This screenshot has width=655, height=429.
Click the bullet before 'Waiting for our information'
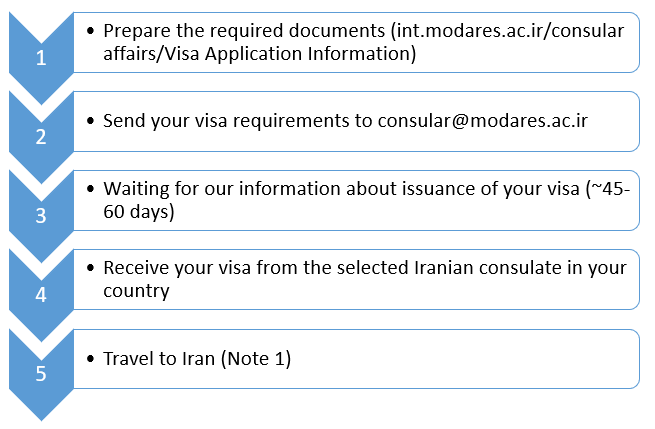91,189
